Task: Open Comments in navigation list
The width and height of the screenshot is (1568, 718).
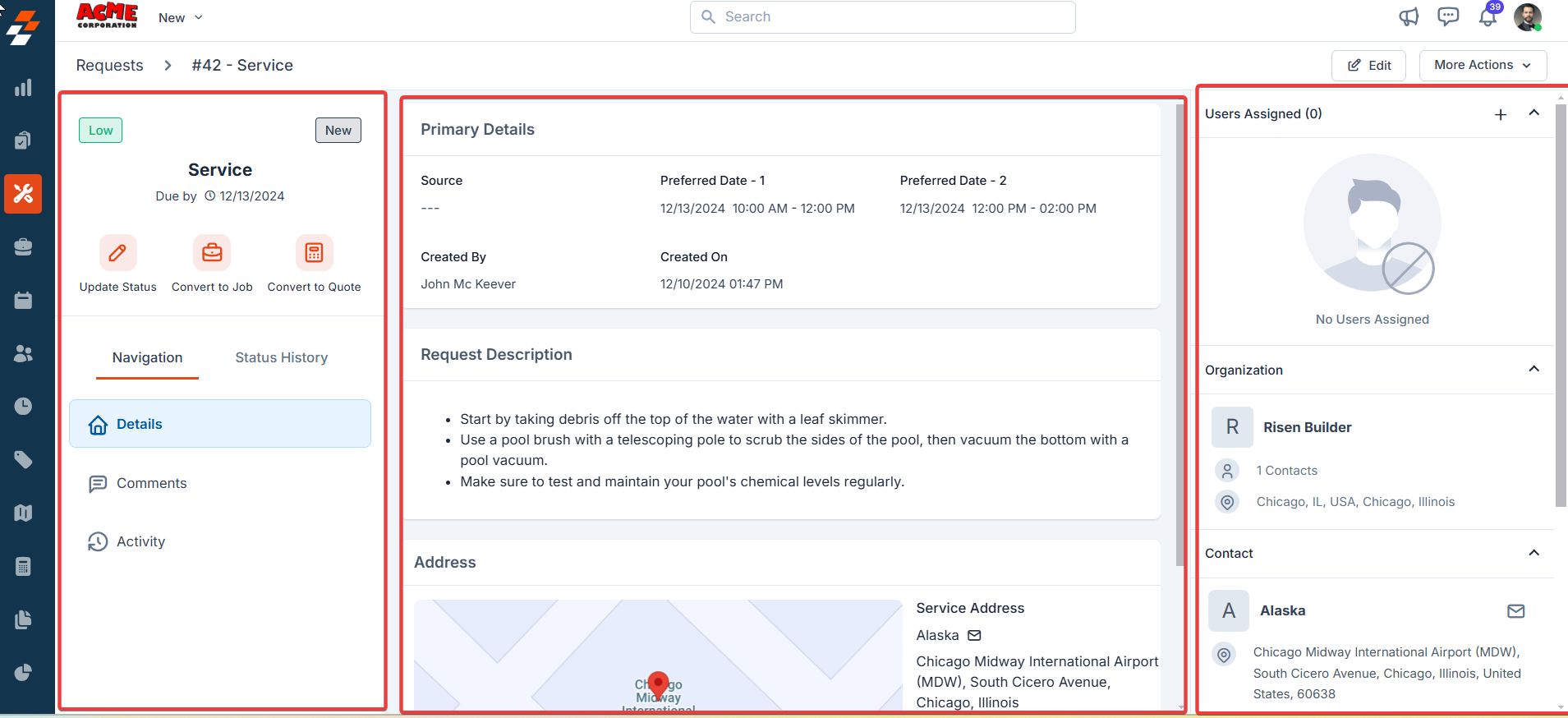Action: pos(220,483)
